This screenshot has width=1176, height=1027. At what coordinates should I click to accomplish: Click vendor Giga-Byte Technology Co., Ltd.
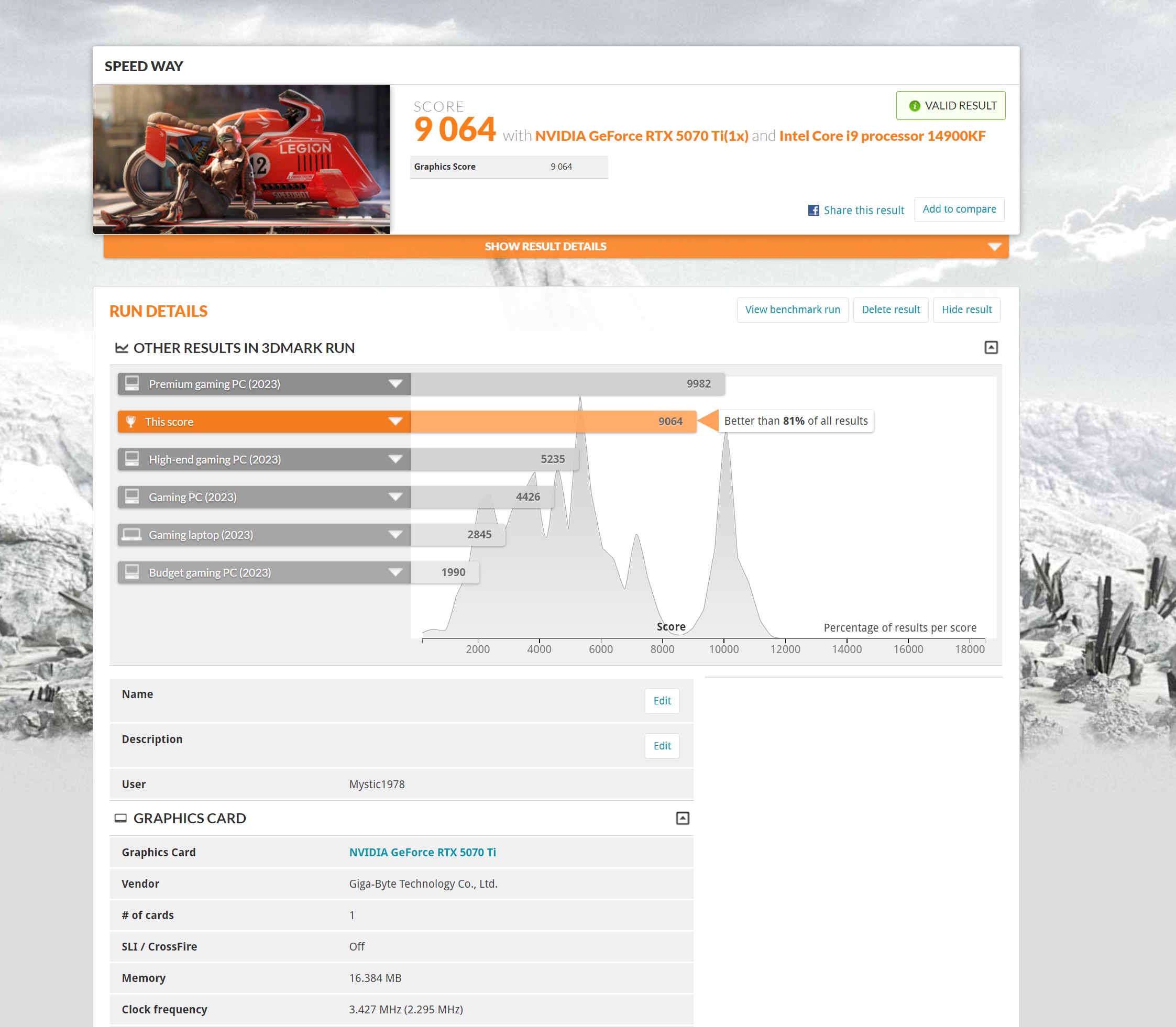click(x=423, y=885)
